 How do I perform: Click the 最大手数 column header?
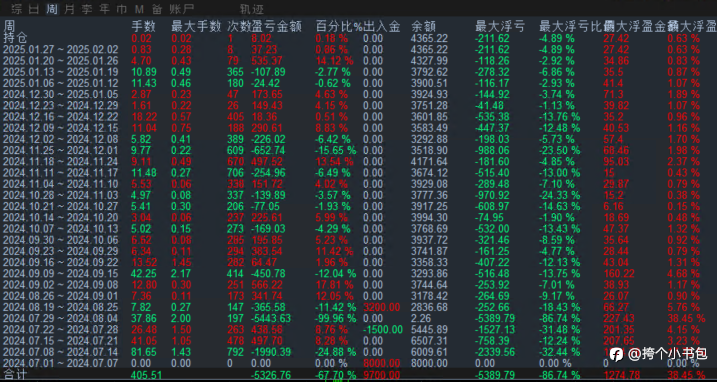click(196, 26)
